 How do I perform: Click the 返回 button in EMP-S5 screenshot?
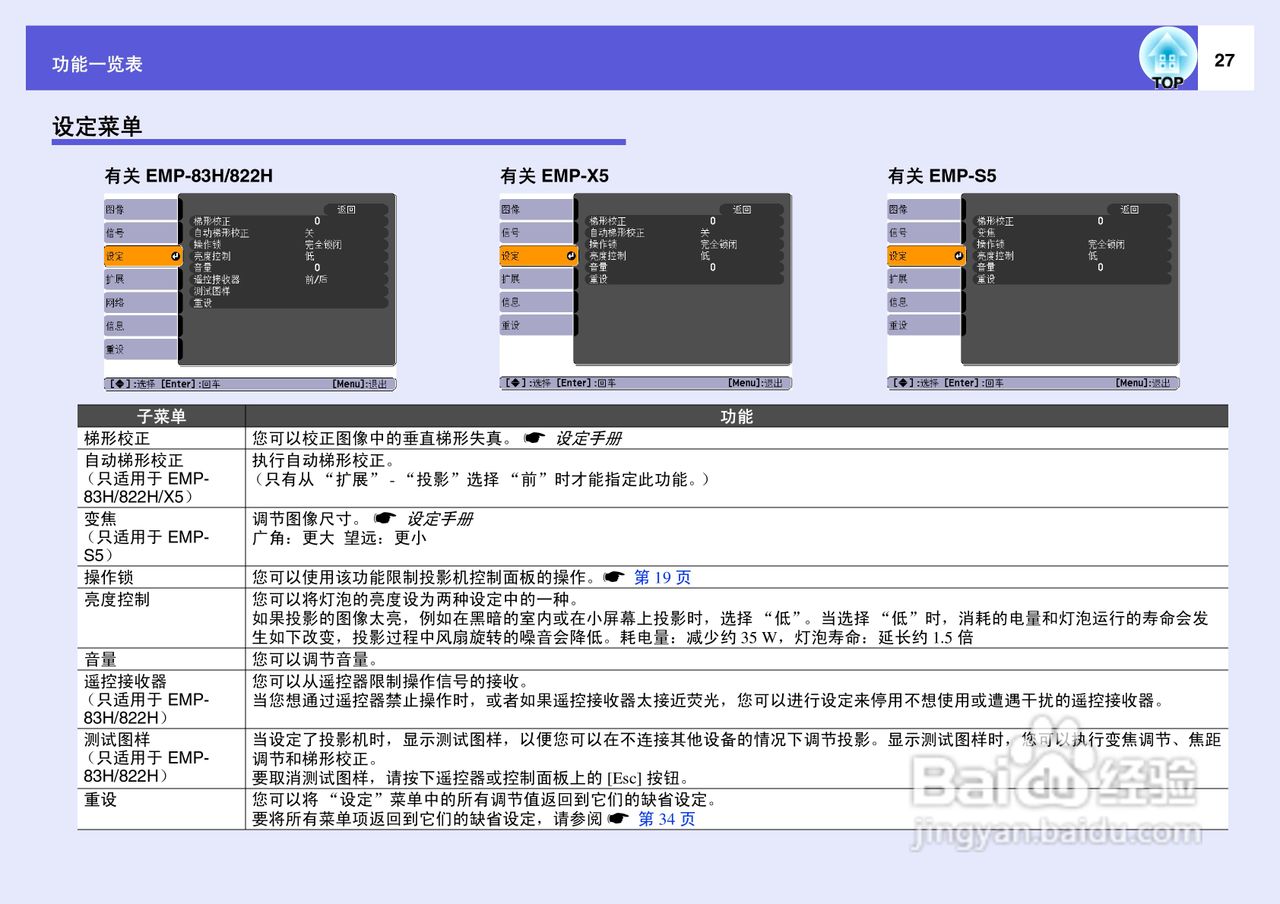tap(1130, 210)
